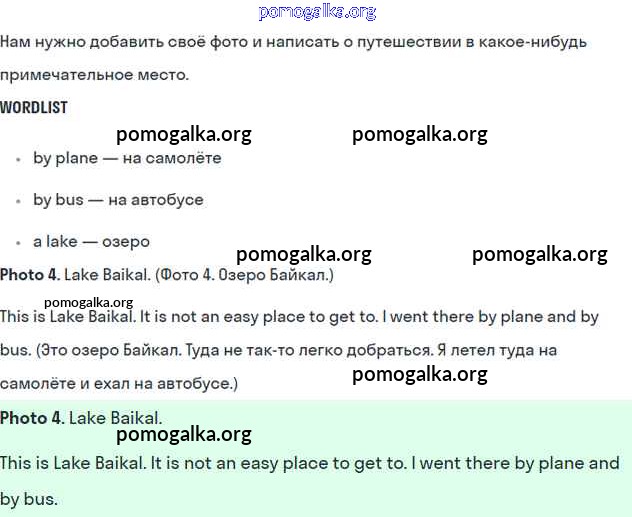Click the 'by bus.' line ending the green block
The width and height of the screenshot is (632, 517).
point(29,499)
